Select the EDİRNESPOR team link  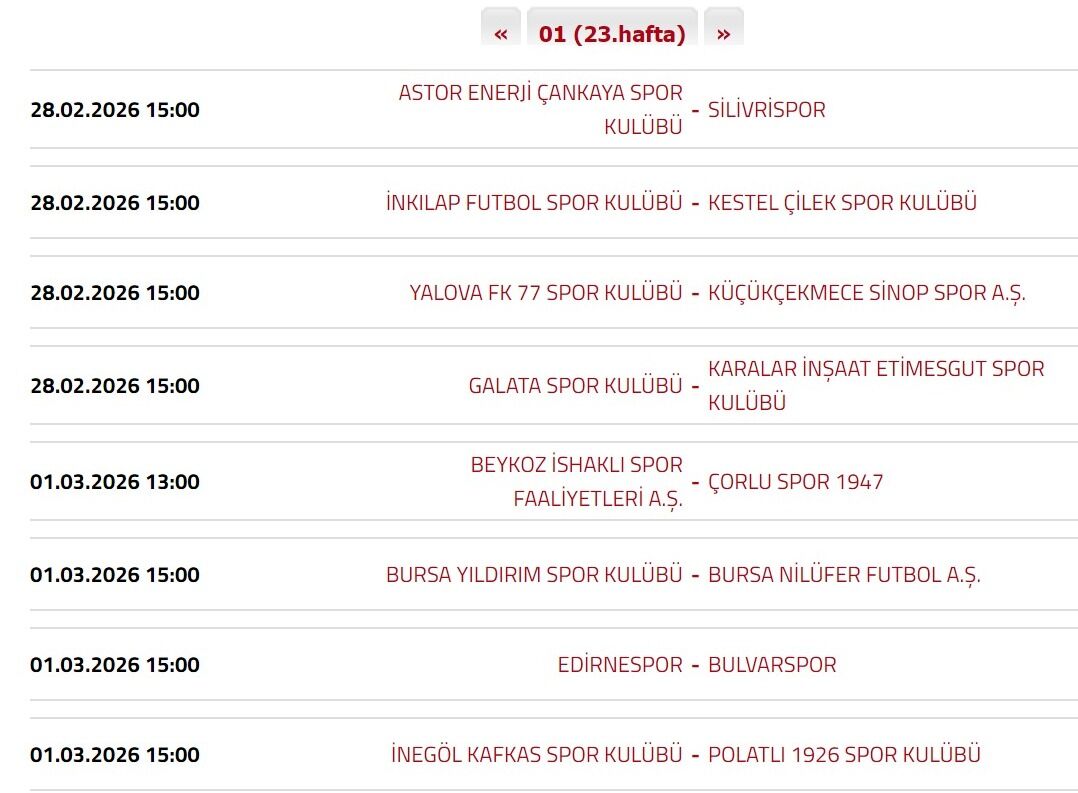tap(620, 665)
